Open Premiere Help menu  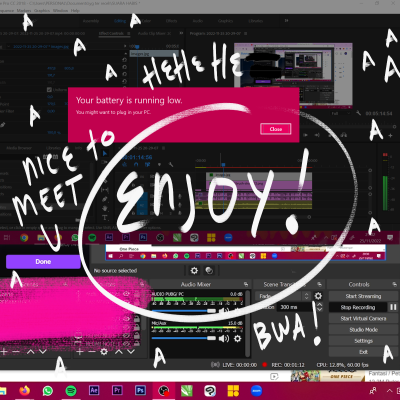click(x=75, y=11)
